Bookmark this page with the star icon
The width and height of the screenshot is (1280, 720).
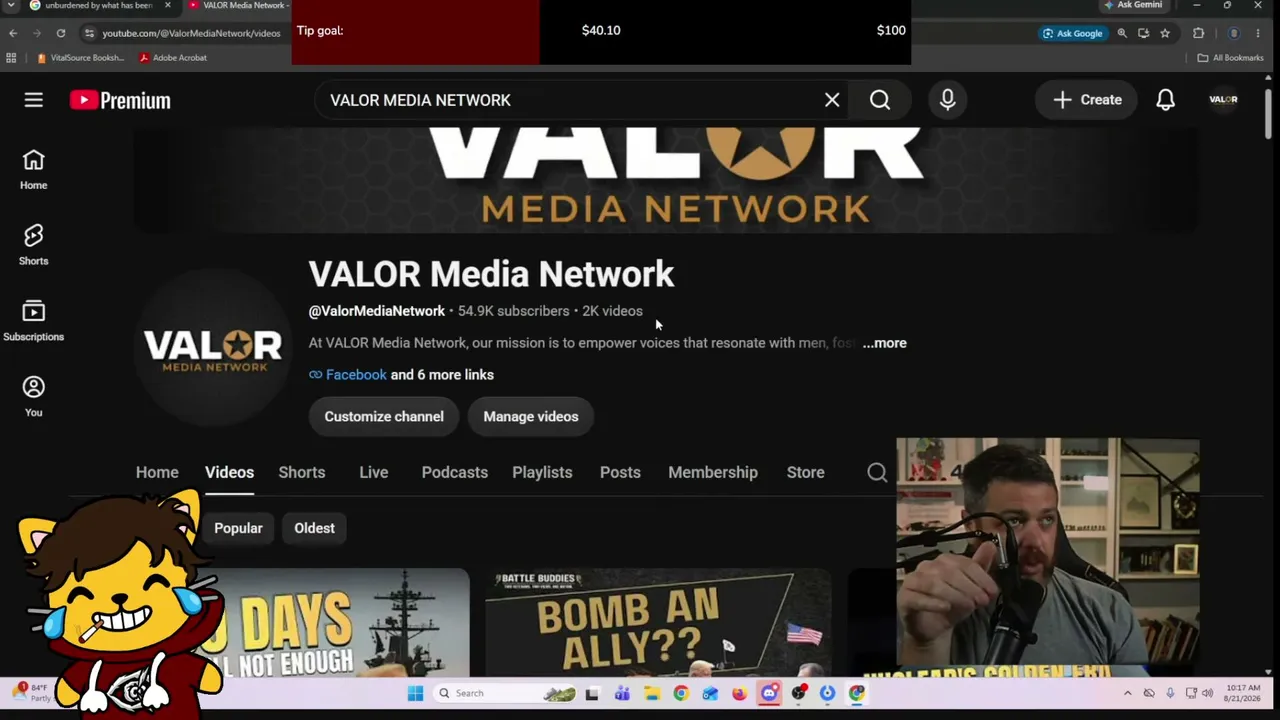(x=1165, y=33)
